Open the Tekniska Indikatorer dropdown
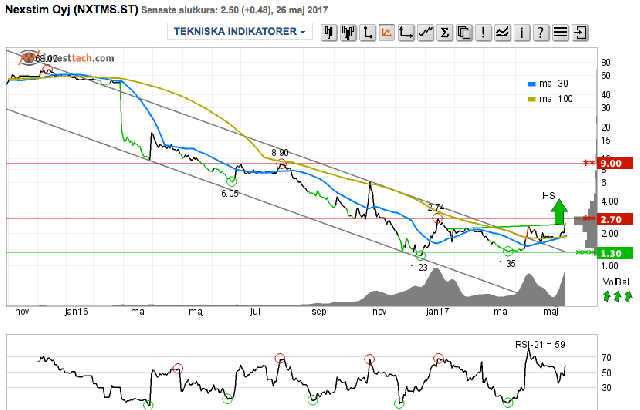This screenshot has height=410, width=640. click(240, 31)
